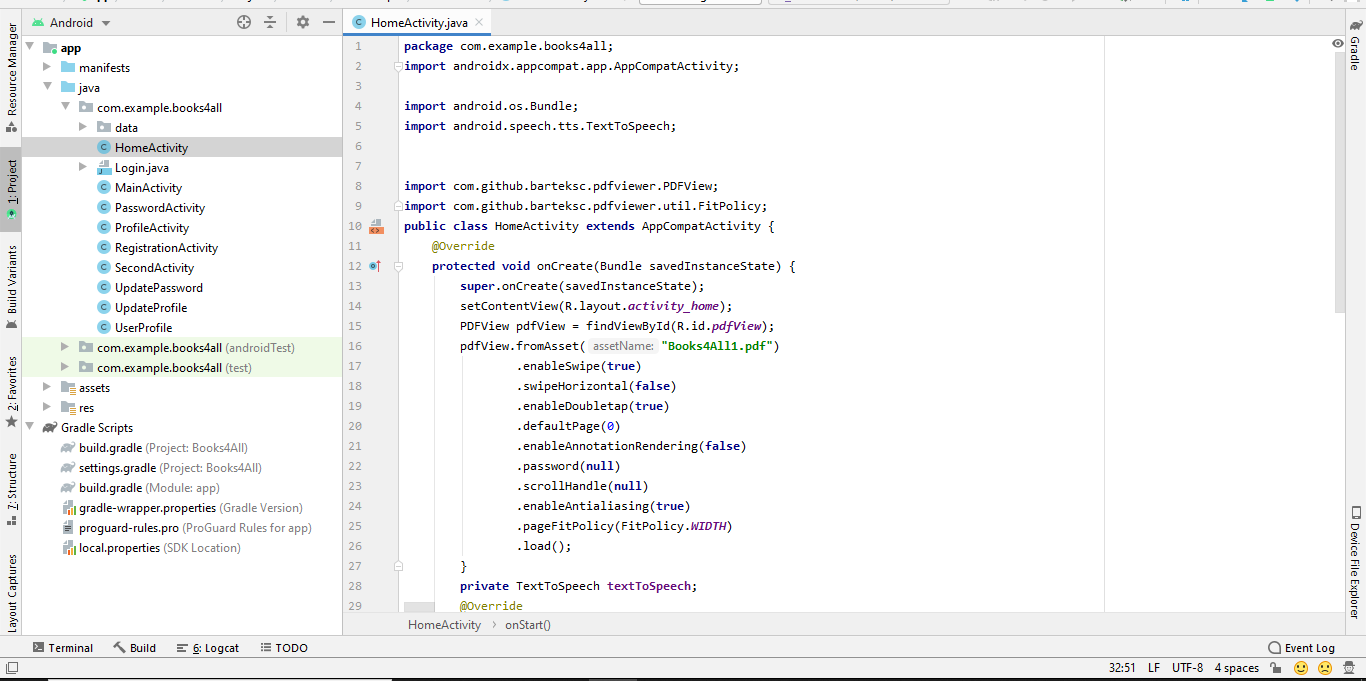
Task: Toggle read-only lock in the status bar
Action: [1273, 667]
